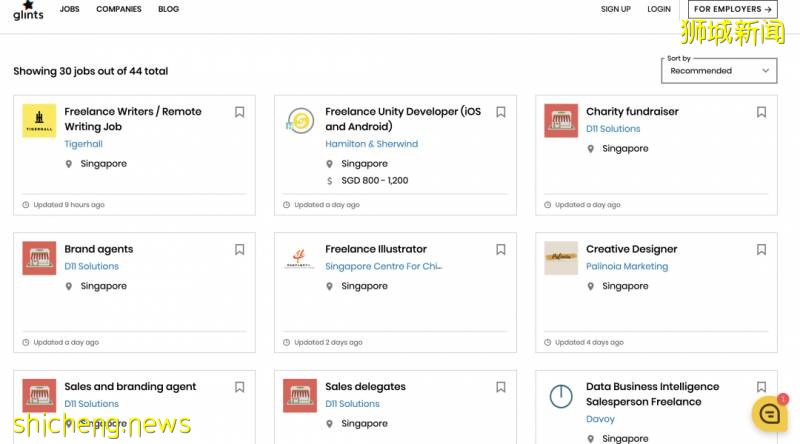Open the Sales delegates job title
800x444 pixels.
[365, 387]
